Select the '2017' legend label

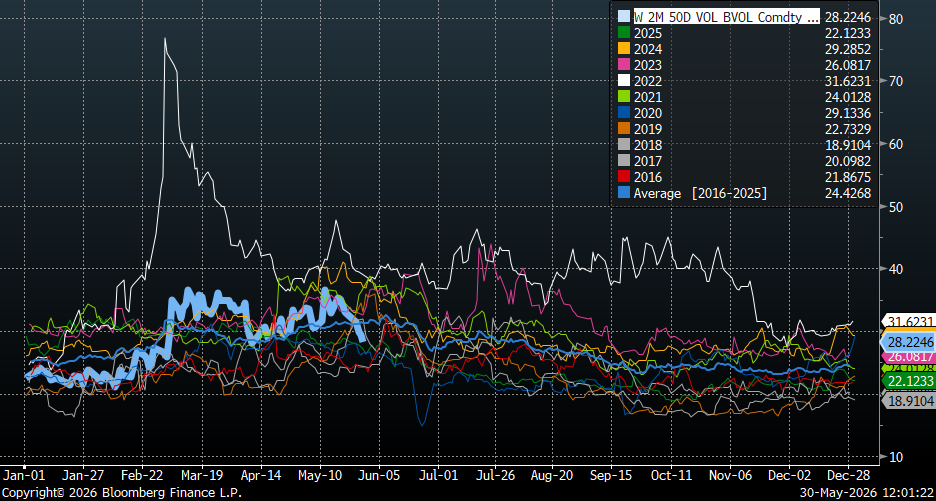646,161
